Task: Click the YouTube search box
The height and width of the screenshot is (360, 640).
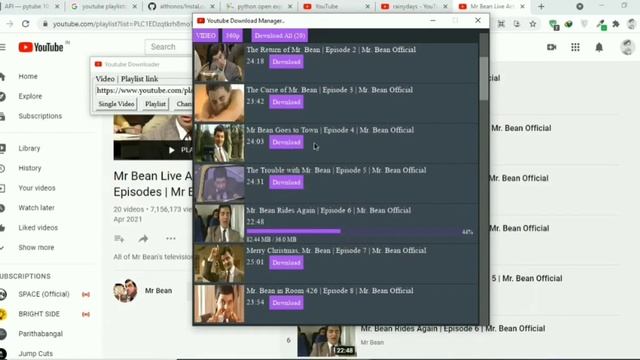Action: 169,47
